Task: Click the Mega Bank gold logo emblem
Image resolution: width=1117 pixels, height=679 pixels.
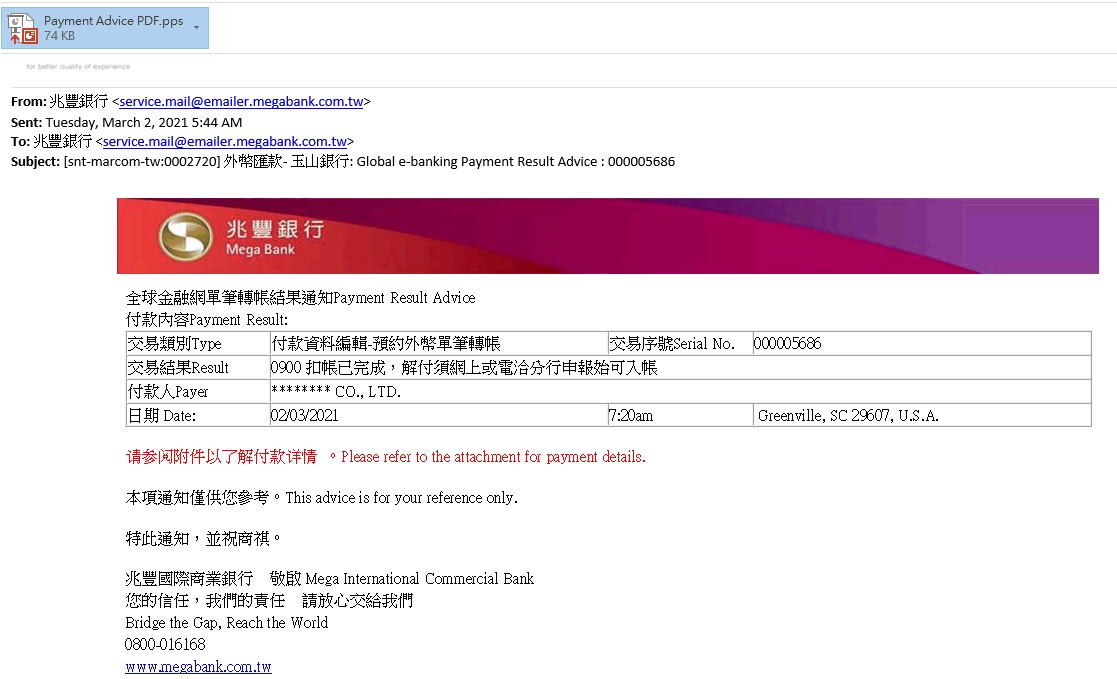Action: (185, 237)
